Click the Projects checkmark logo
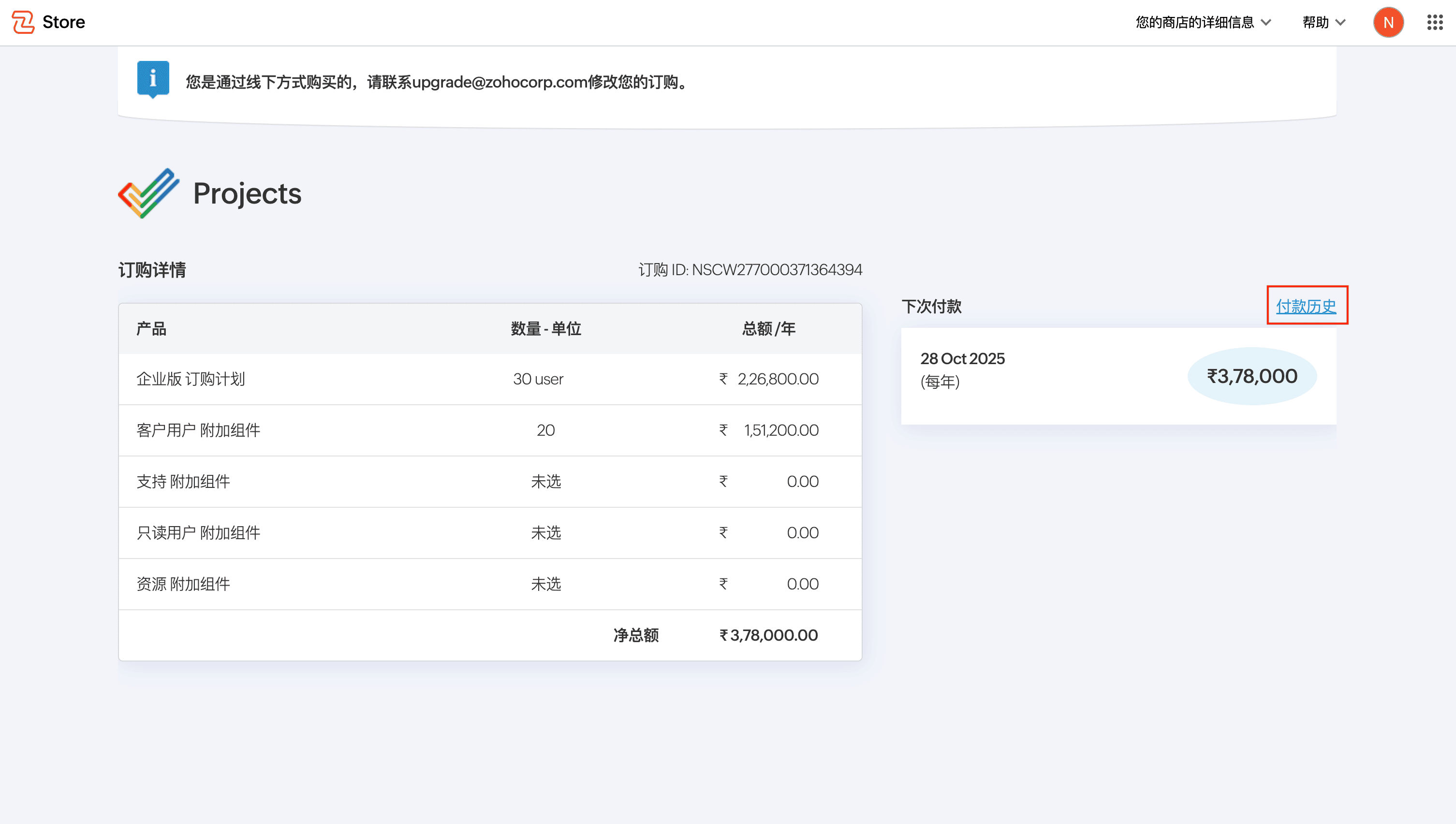This screenshot has width=1456, height=824. coord(149,193)
